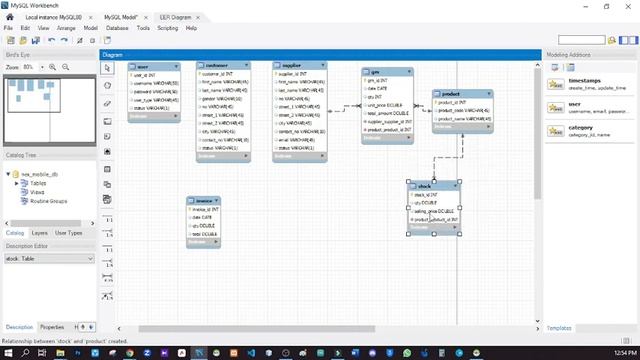Screen dimensions: 640x360
Task: Expand Indexes section of invoice table
Action: [216, 242]
